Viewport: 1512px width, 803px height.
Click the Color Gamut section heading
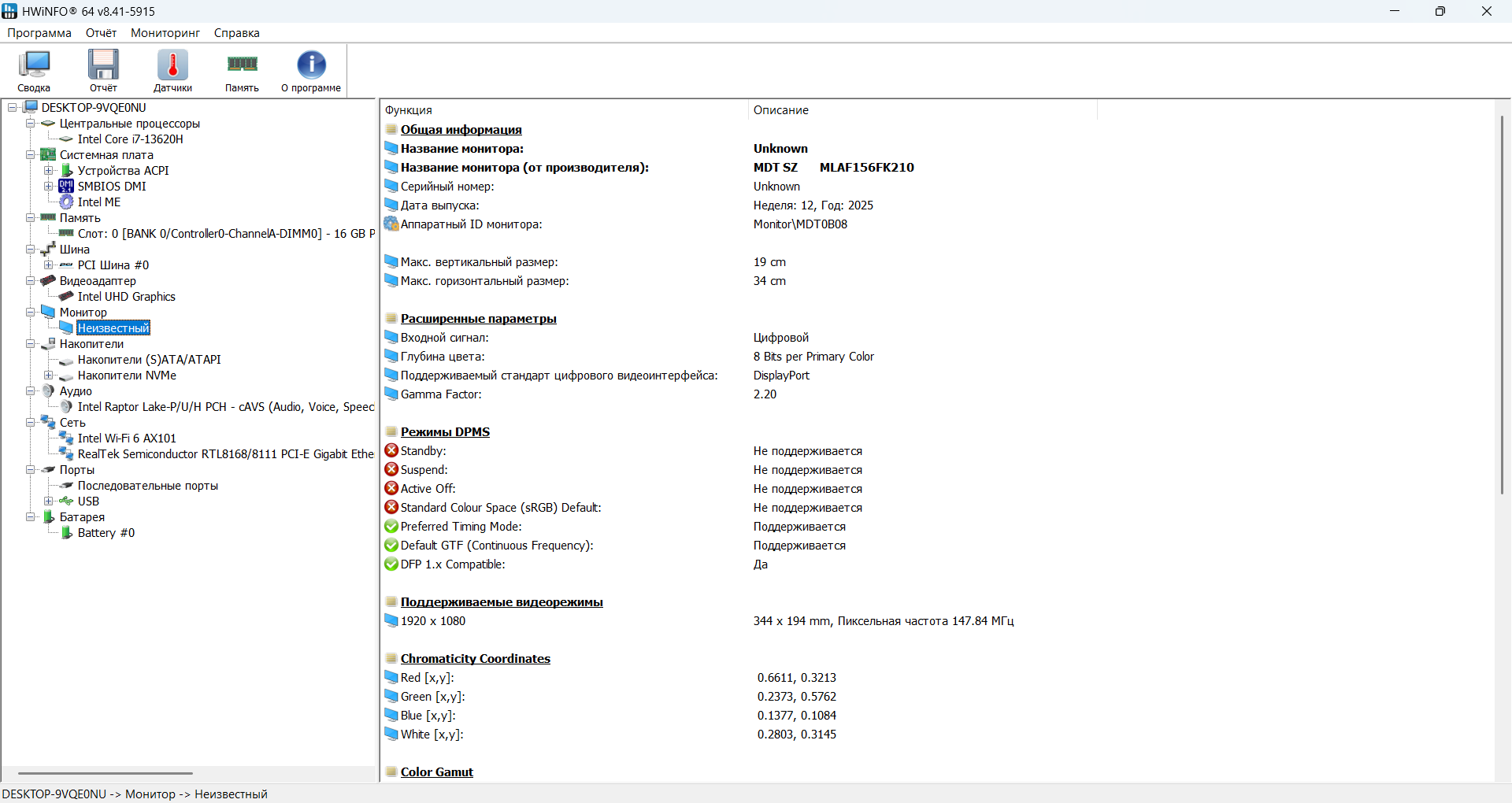coord(437,772)
